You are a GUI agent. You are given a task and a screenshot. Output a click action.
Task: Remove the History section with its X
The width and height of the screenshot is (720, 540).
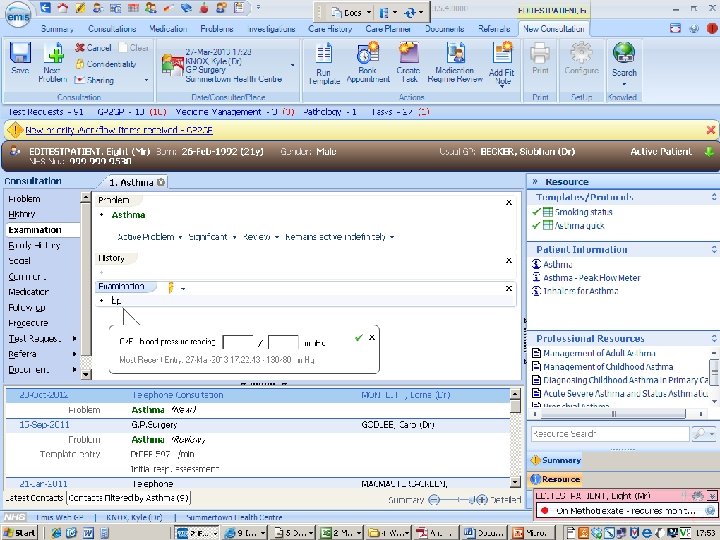(508, 260)
